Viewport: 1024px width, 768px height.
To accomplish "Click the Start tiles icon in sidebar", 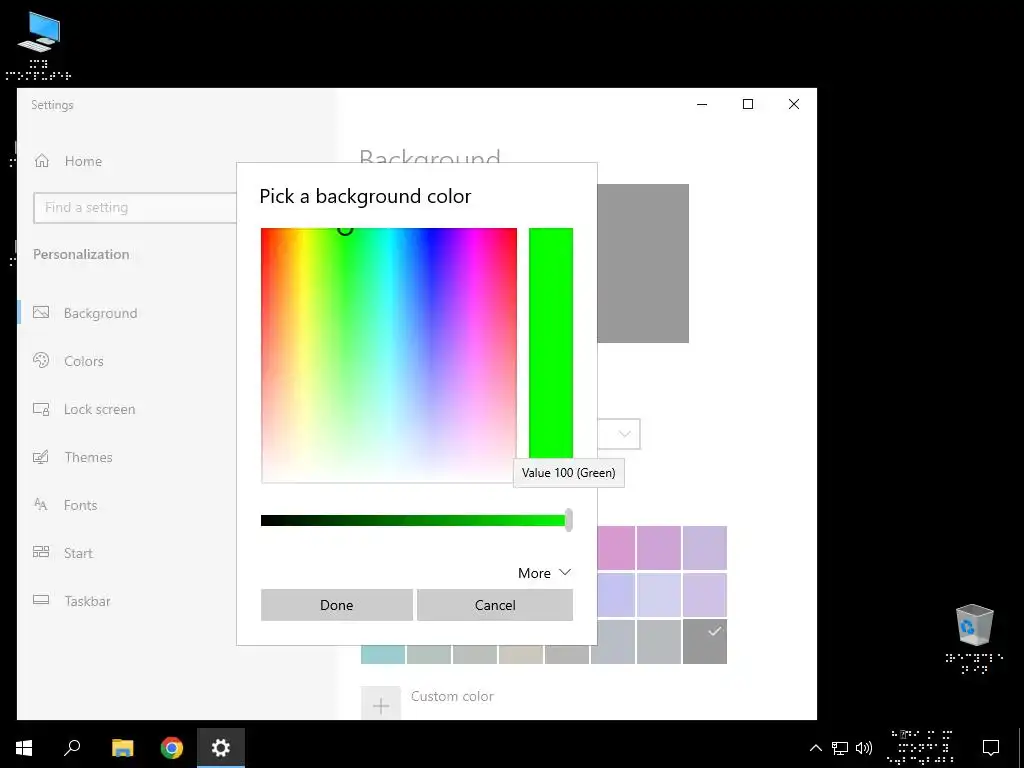I will point(41,552).
